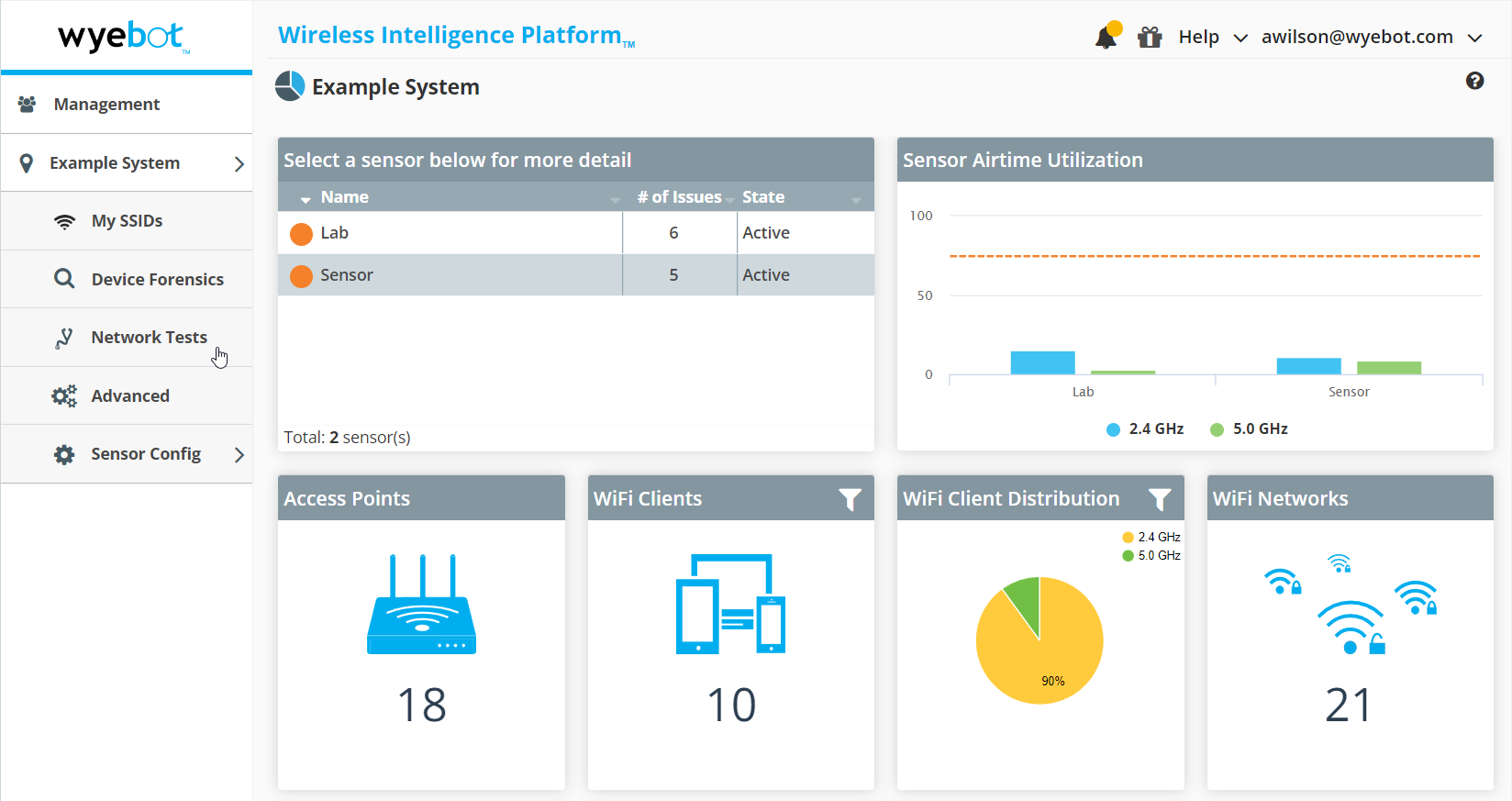
Task: Open the State column dropdown arrow
Action: pos(856,200)
